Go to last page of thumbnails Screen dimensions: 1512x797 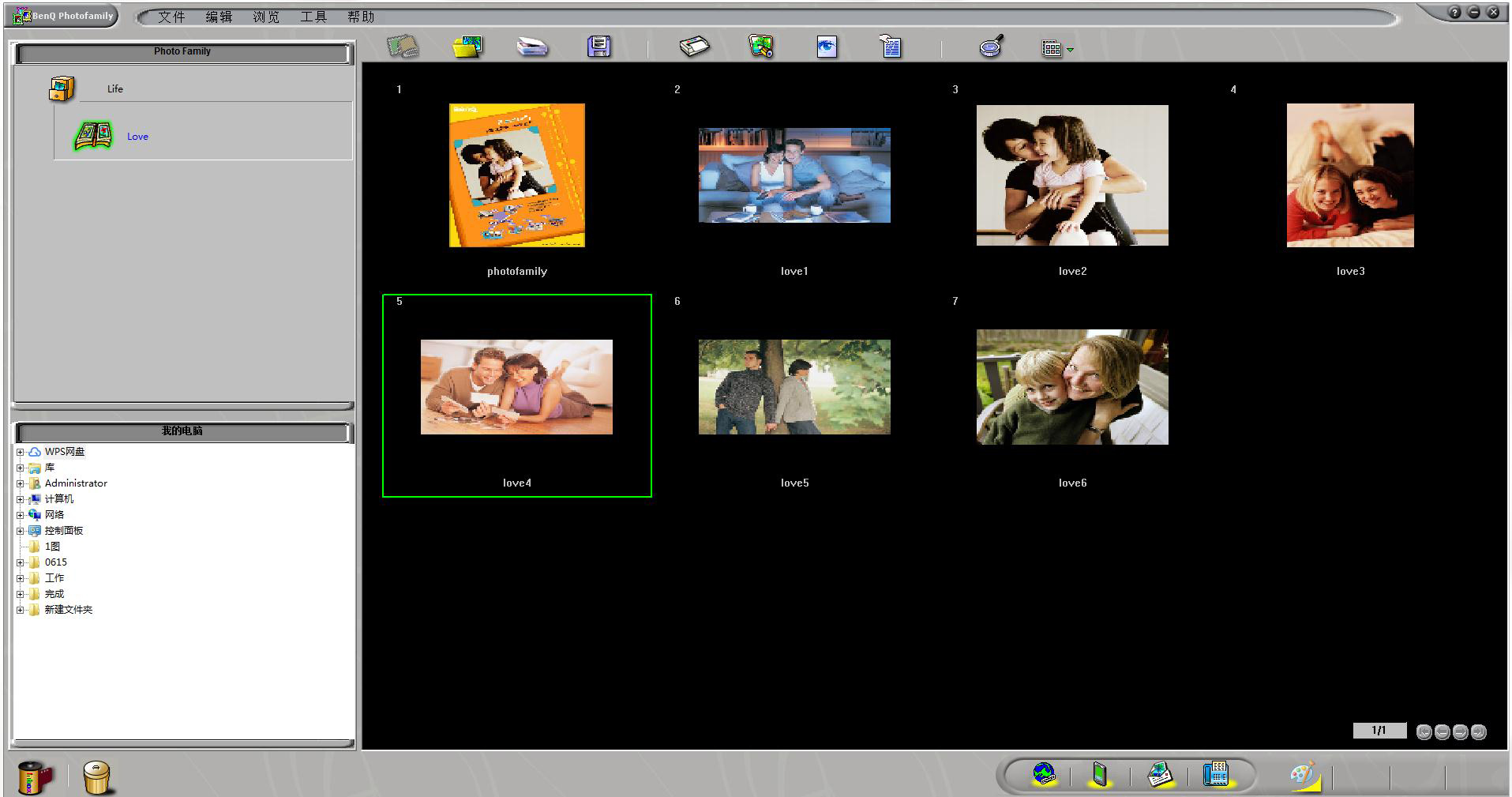[1479, 732]
